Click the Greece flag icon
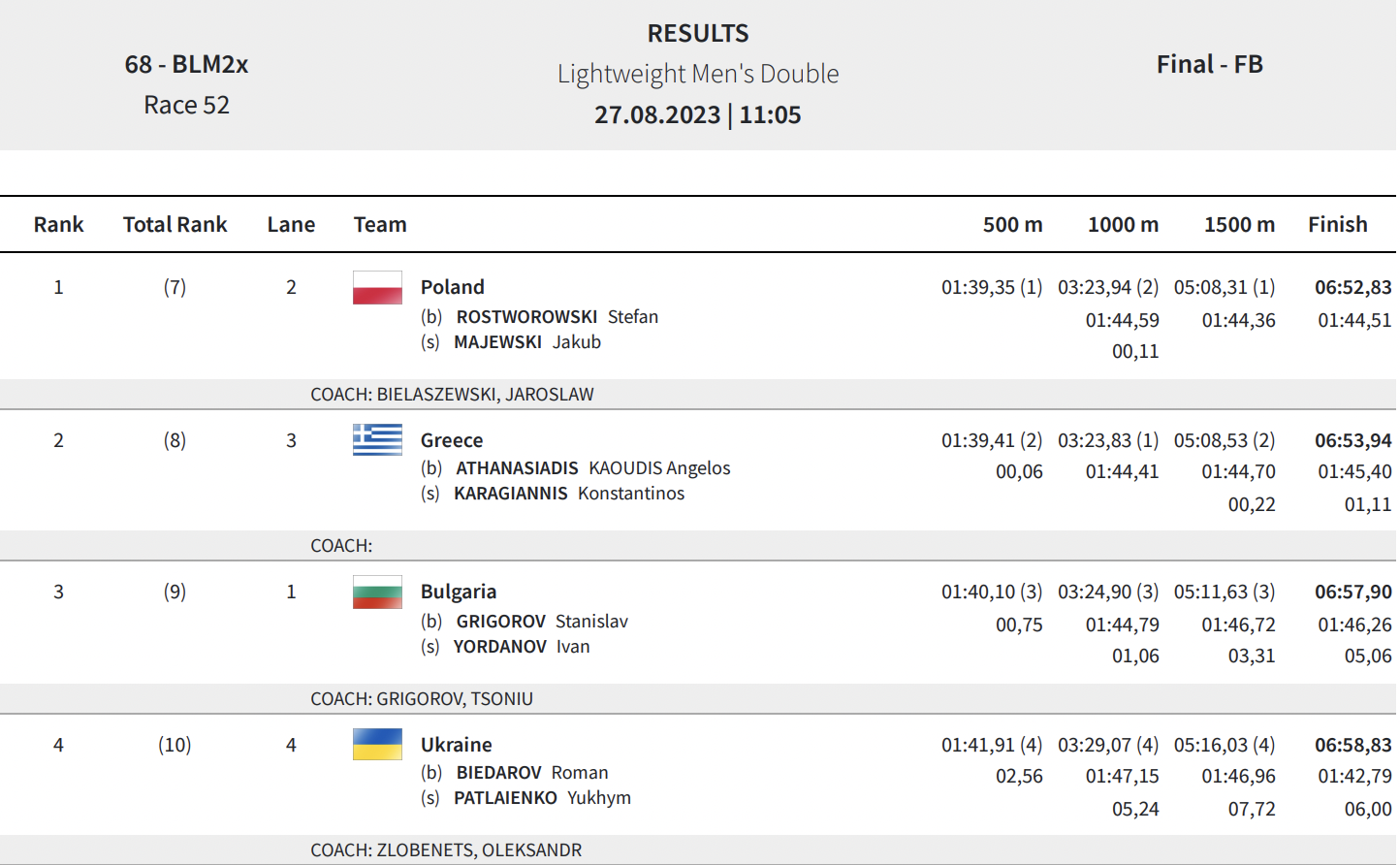Image resolution: width=1400 pixels, height=865 pixels. point(377,440)
